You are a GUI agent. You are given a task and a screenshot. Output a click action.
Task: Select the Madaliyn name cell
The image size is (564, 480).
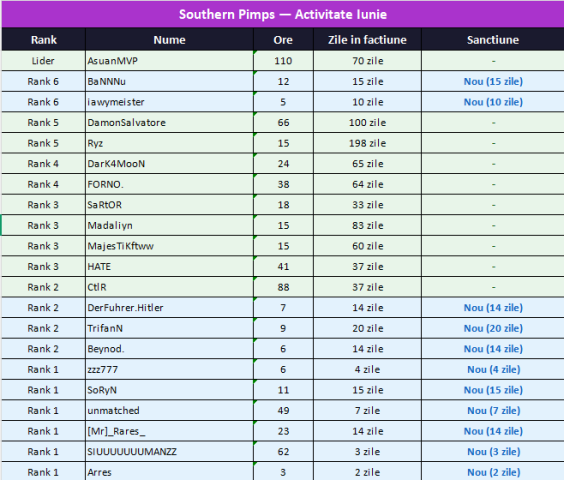[169, 226]
